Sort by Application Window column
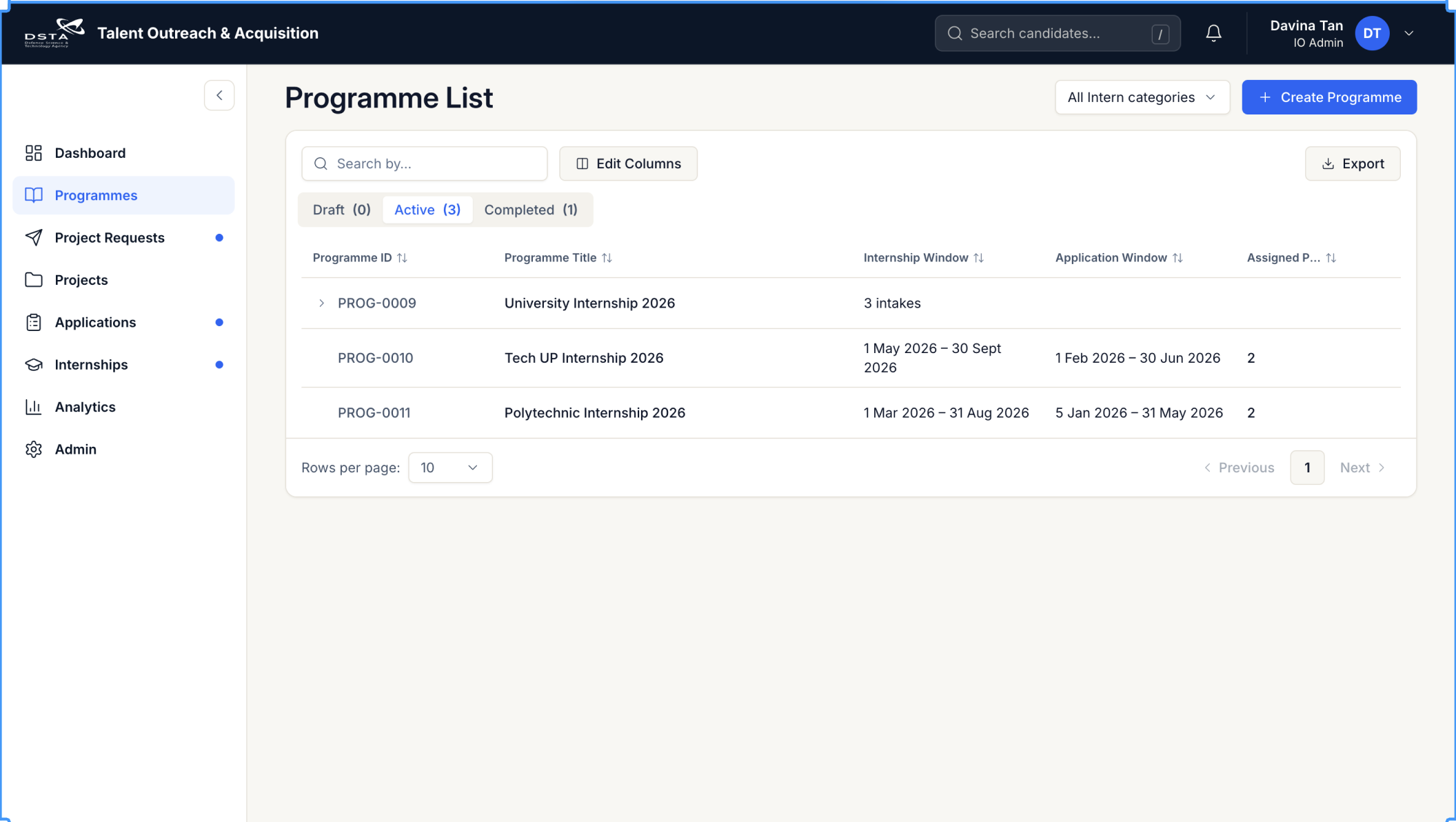 [1177, 258]
